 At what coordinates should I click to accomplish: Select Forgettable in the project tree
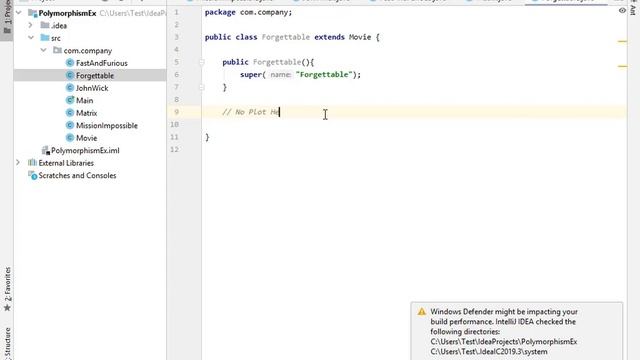(x=95, y=76)
